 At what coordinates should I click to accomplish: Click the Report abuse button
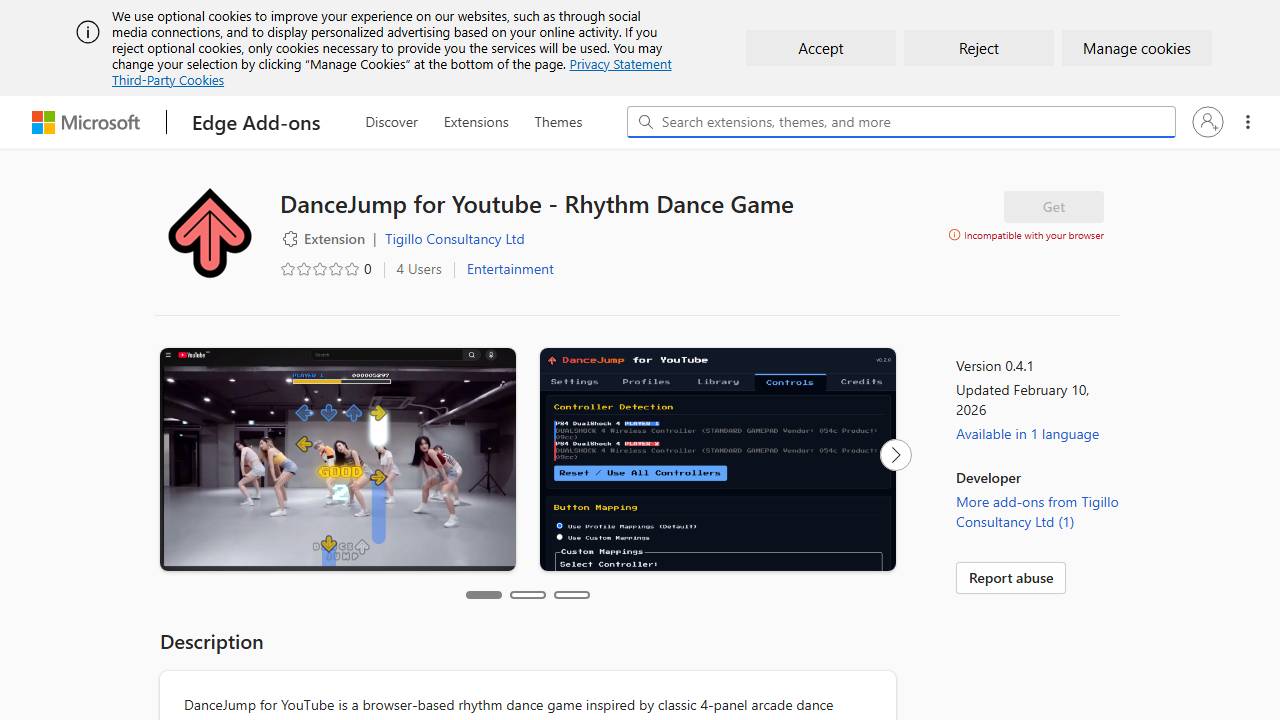point(1011,578)
